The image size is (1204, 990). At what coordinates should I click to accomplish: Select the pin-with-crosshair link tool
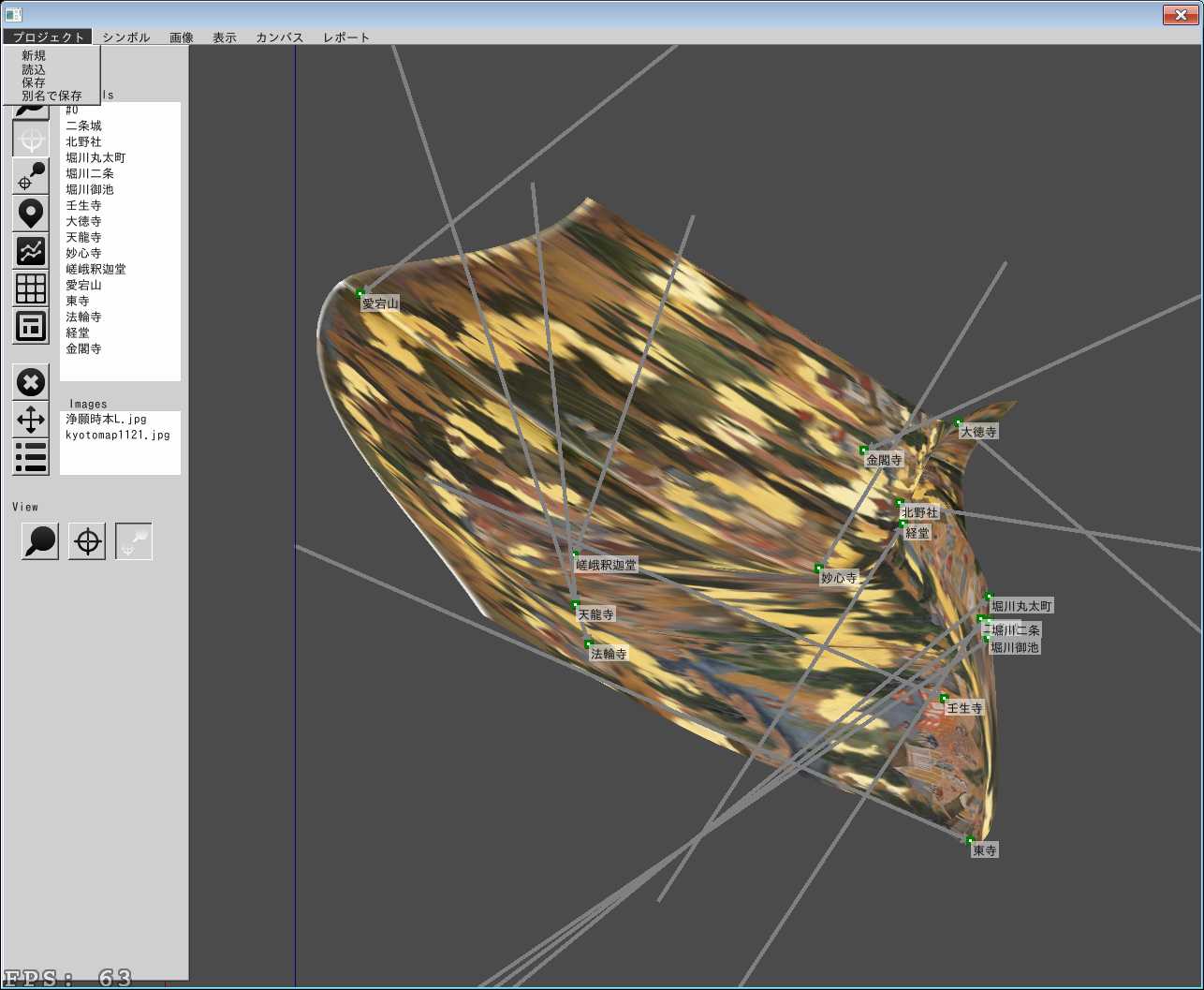(31, 176)
